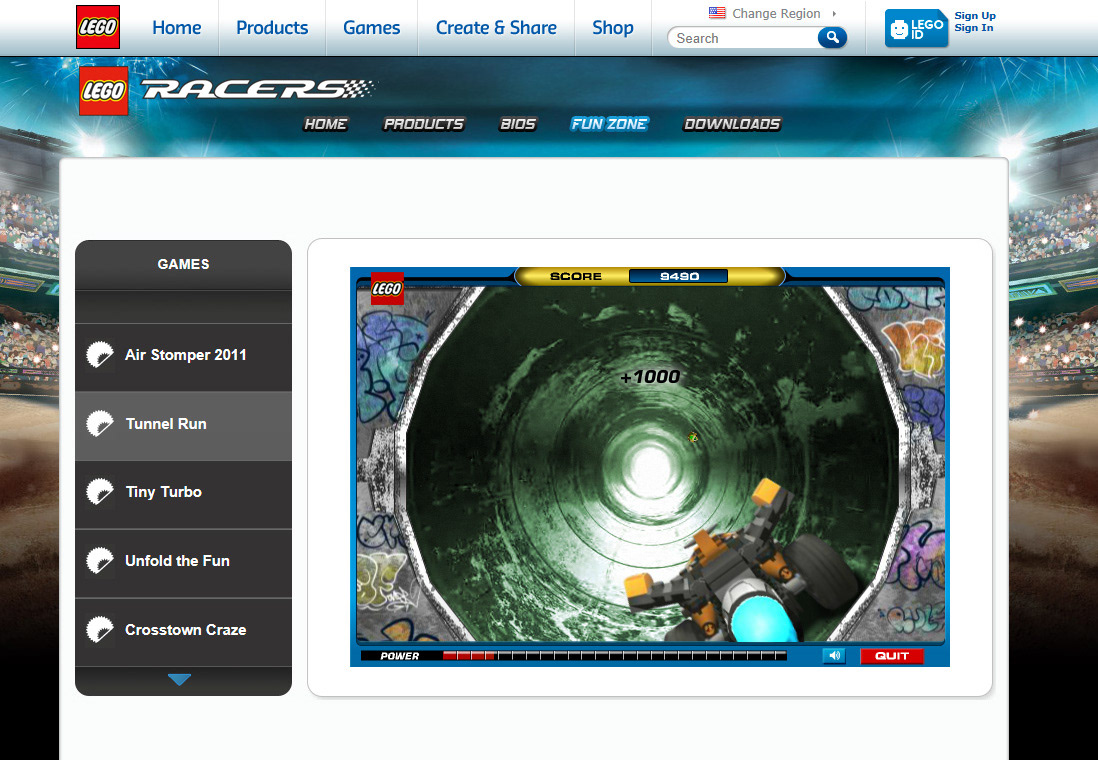Viewport: 1098px width, 760px height.
Task: Select Air Stomper 2011 game
Action: (183, 357)
